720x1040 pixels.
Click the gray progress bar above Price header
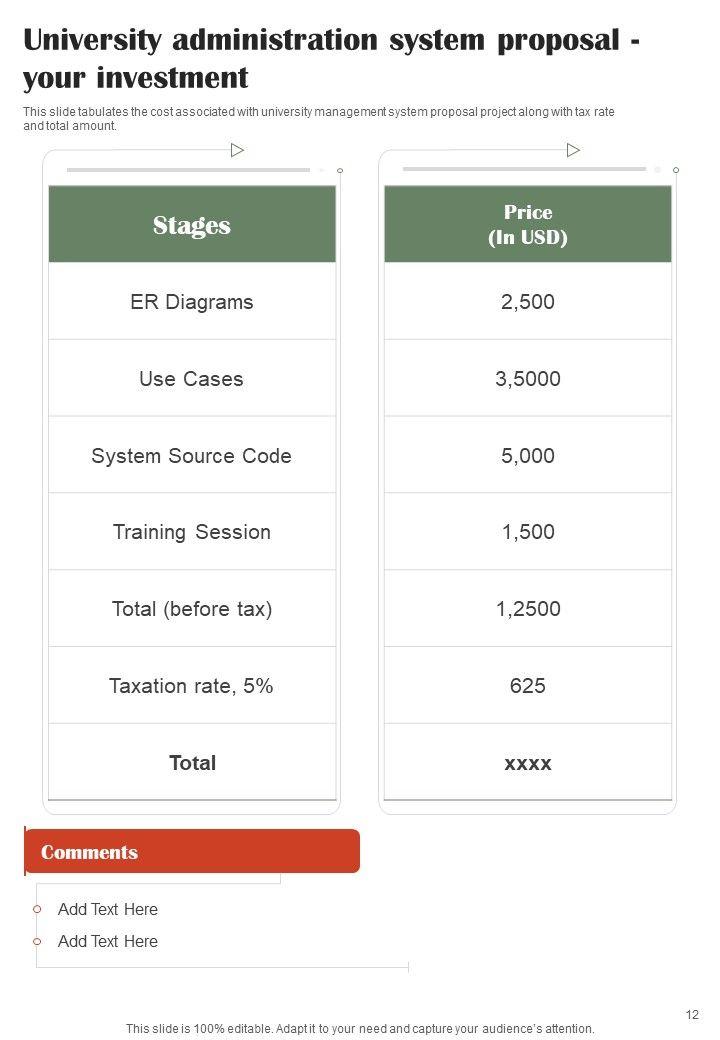click(524, 170)
